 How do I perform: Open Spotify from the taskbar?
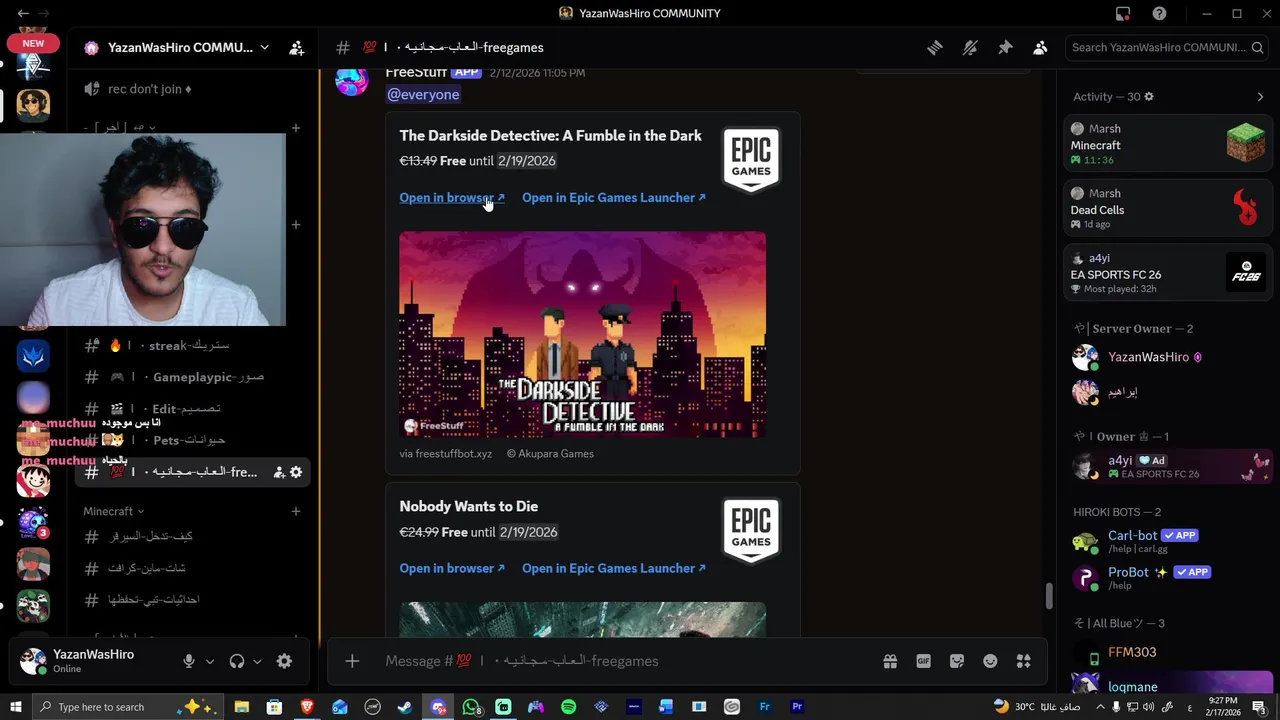tap(568, 707)
